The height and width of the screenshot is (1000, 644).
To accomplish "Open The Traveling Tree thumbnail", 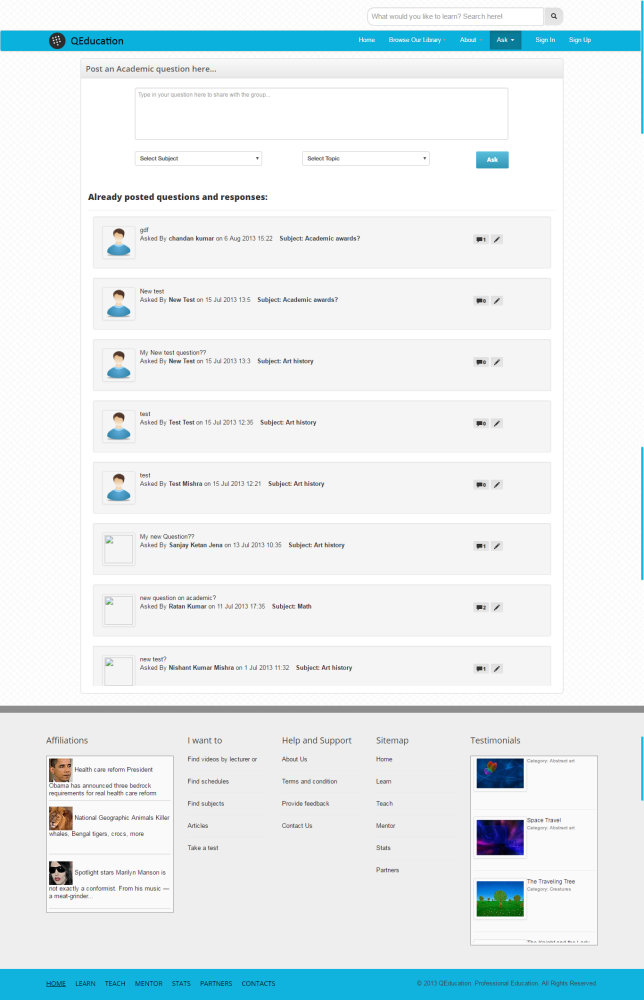I will click(x=500, y=899).
